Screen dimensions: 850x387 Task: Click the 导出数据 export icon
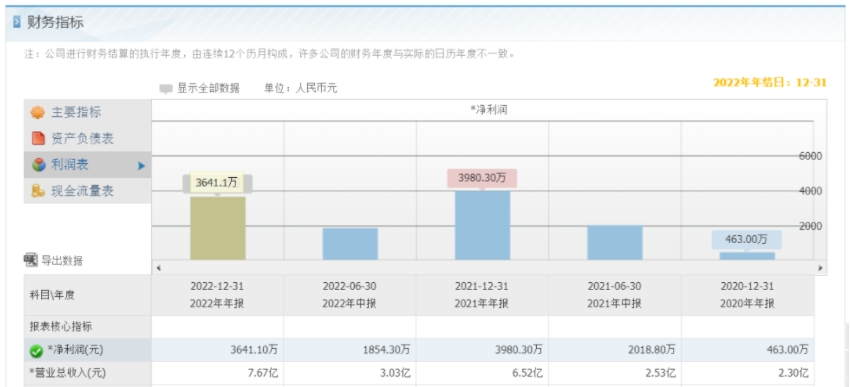pos(30,260)
